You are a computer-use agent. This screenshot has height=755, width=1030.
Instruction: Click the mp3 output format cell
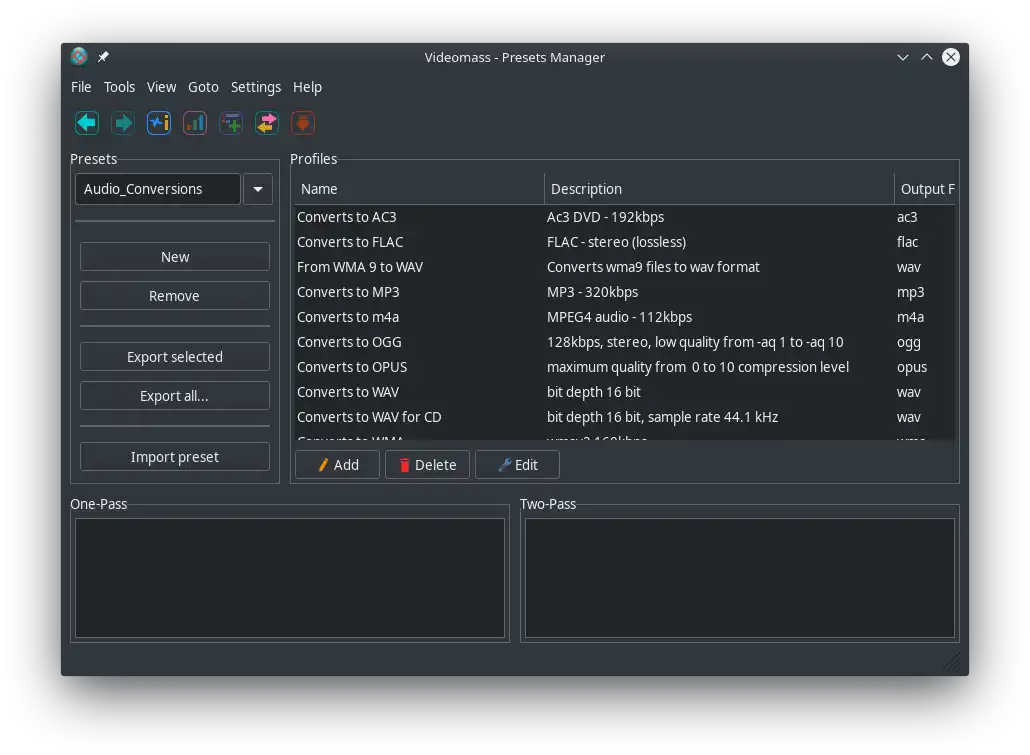point(910,292)
